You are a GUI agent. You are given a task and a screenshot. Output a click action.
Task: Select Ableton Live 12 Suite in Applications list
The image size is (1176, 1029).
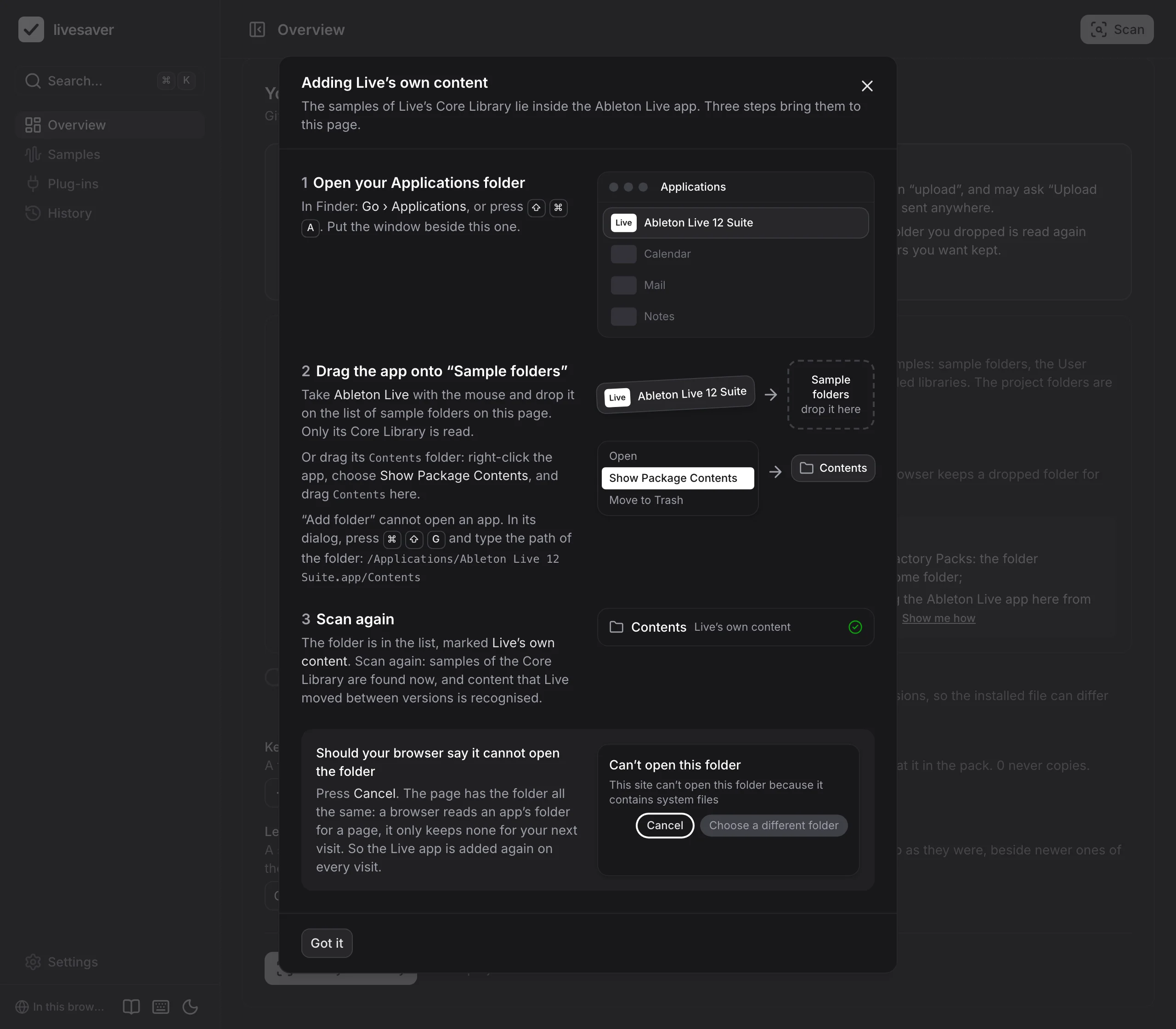point(735,223)
